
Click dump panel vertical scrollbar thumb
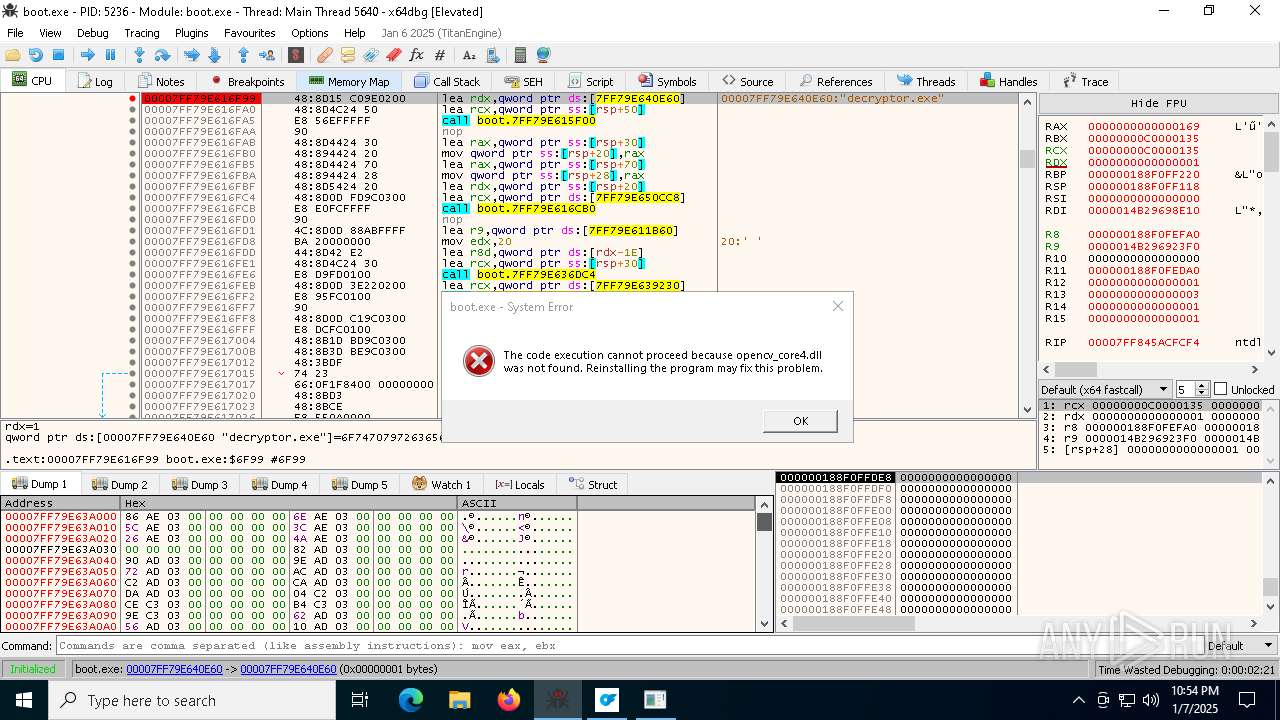point(764,522)
